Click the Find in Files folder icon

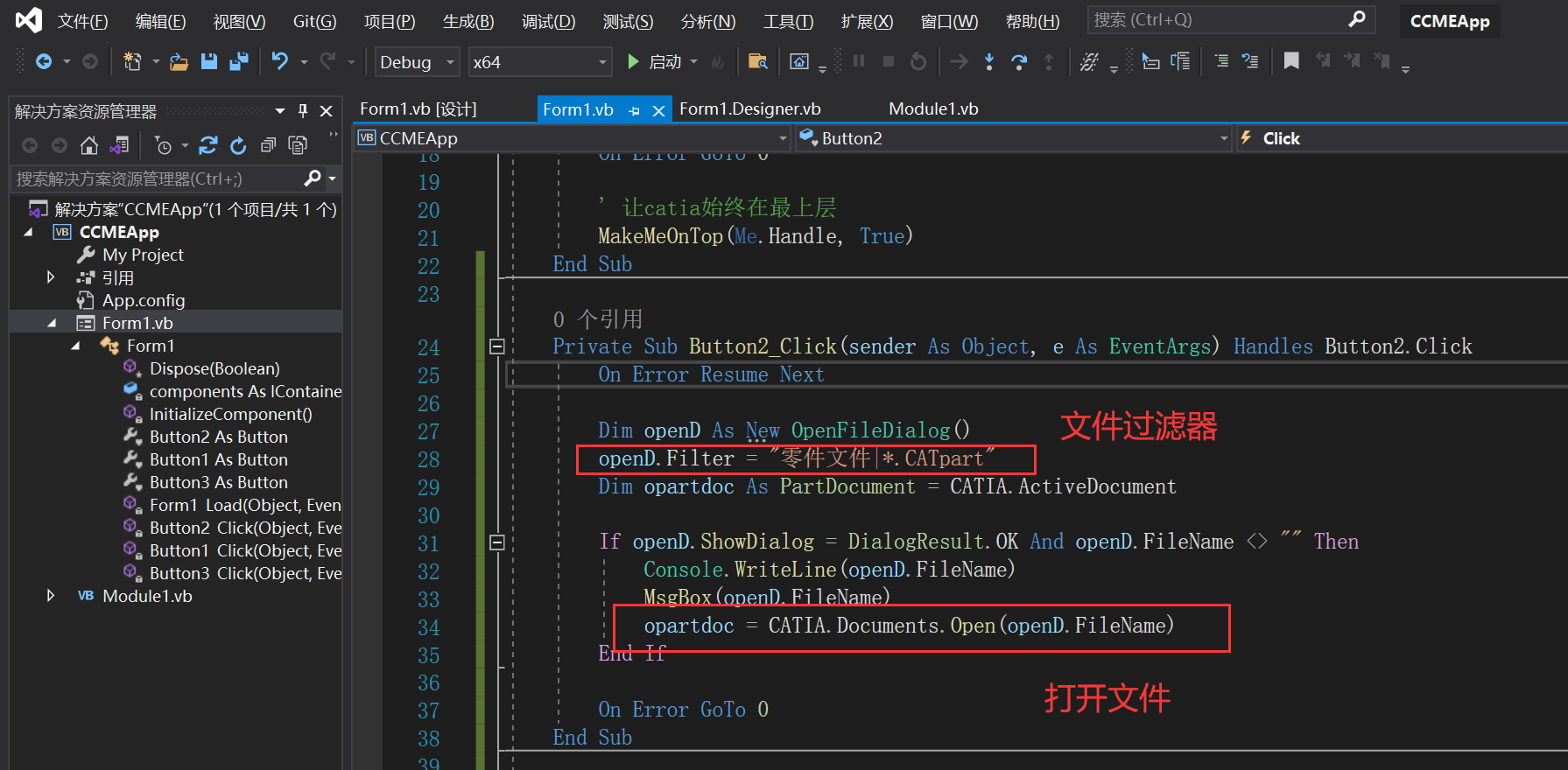[x=758, y=61]
